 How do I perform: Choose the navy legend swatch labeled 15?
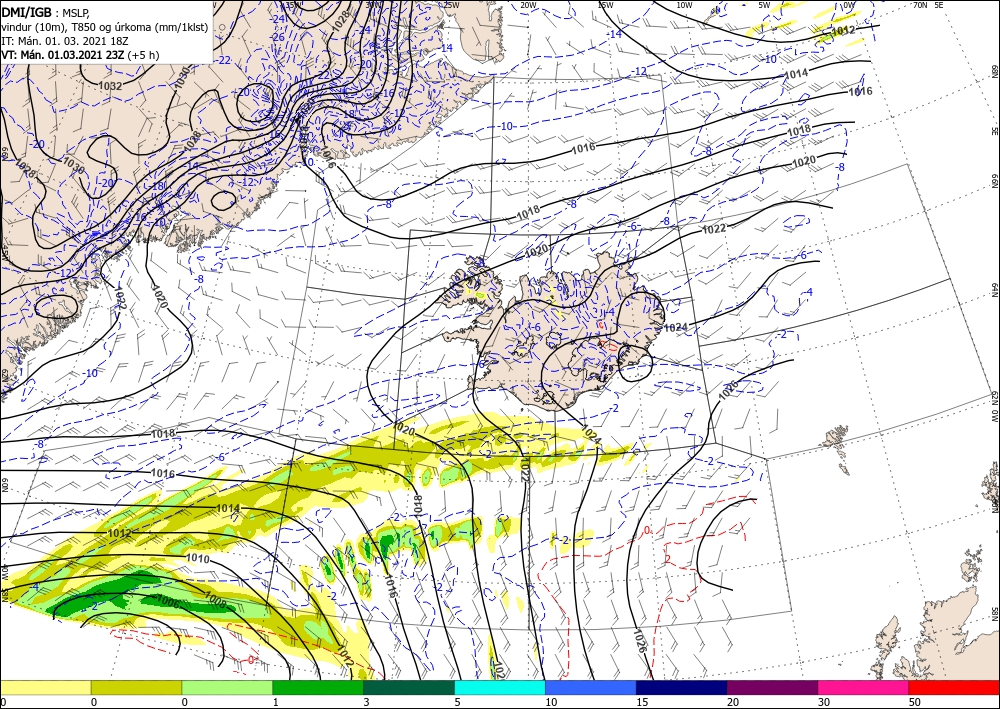(x=682, y=687)
